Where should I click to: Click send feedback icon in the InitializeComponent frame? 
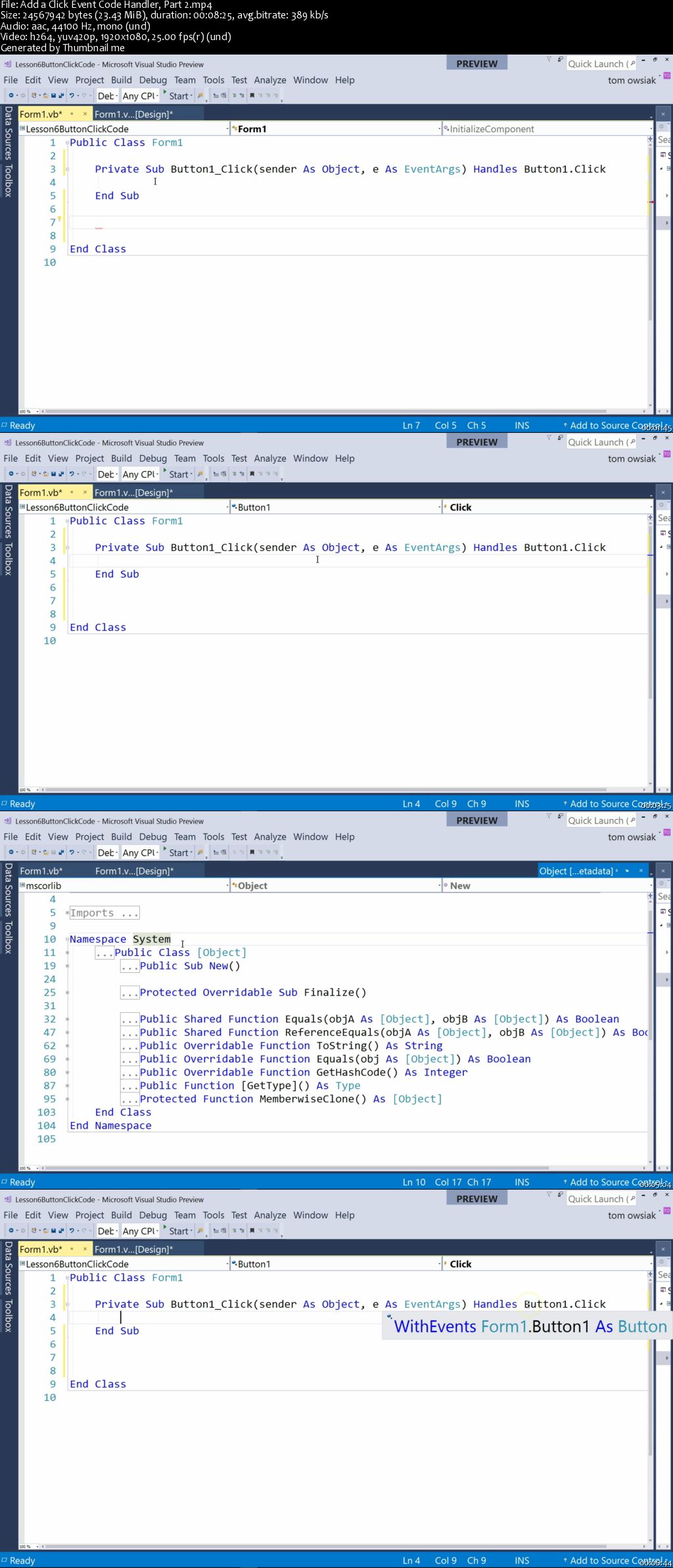pos(561,60)
